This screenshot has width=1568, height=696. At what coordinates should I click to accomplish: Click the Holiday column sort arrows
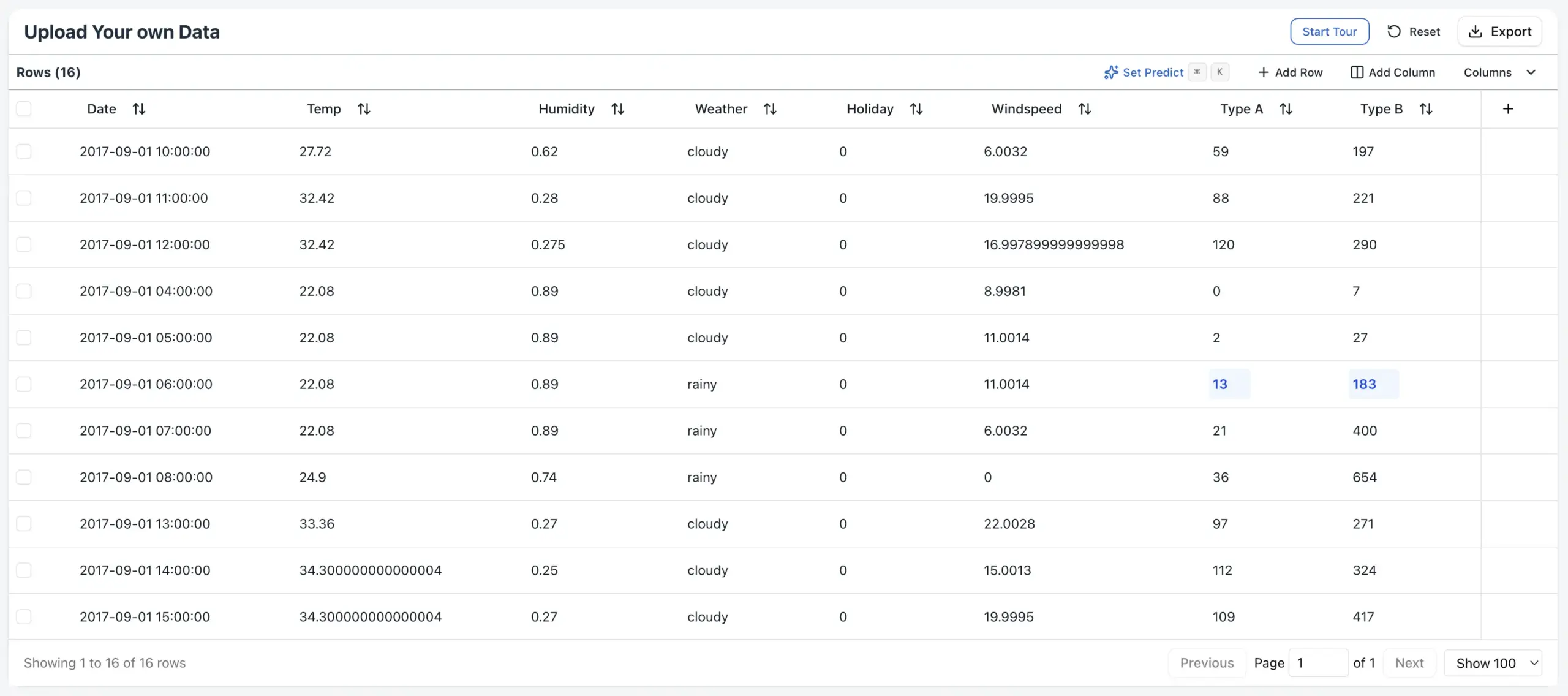[x=916, y=109]
